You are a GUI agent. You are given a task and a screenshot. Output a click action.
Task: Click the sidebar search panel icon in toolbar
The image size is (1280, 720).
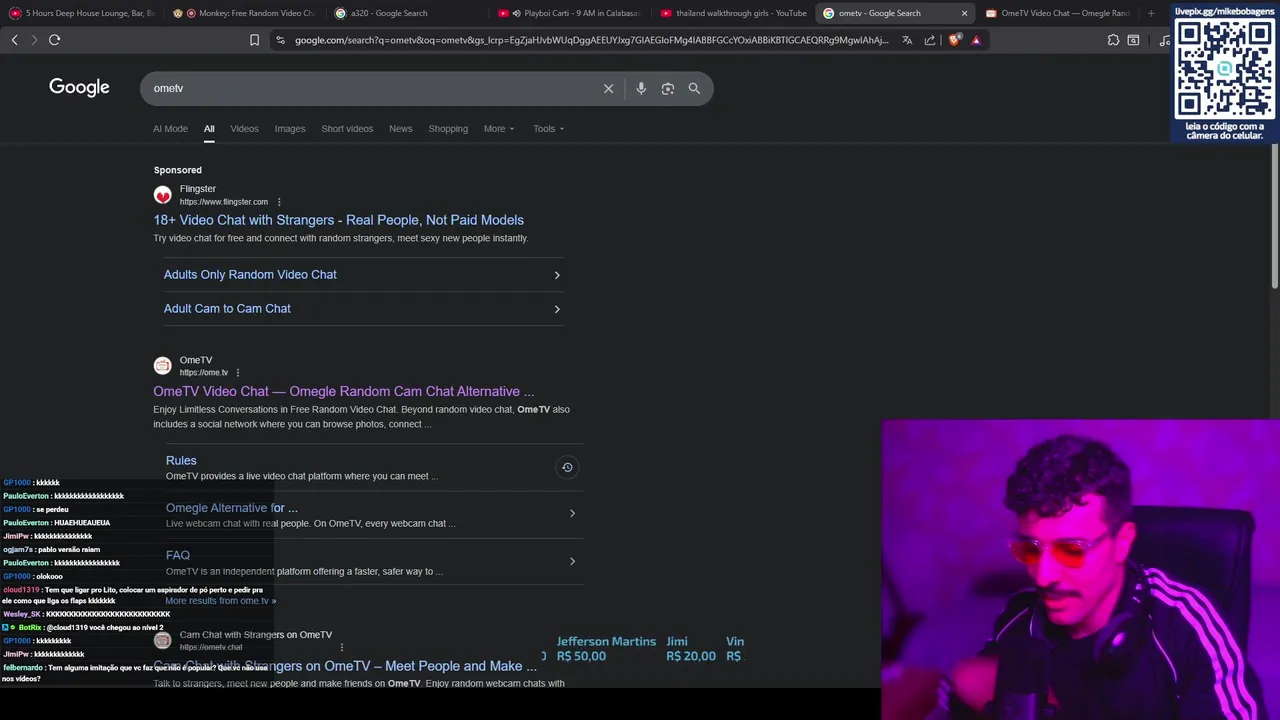click(x=1133, y=40)
